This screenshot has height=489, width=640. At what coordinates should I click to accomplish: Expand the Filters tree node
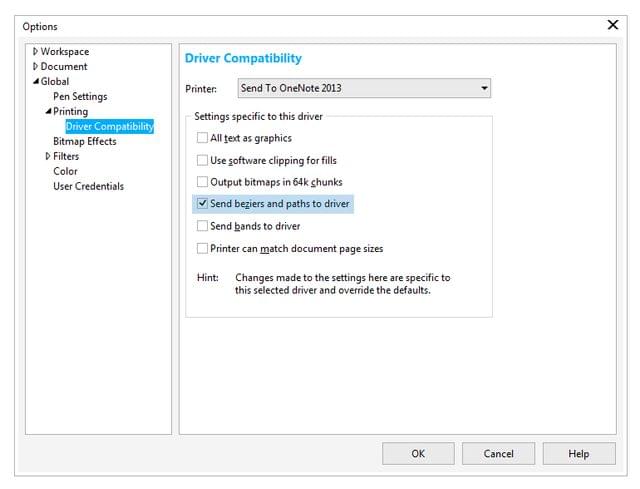(x=48, y=157)
